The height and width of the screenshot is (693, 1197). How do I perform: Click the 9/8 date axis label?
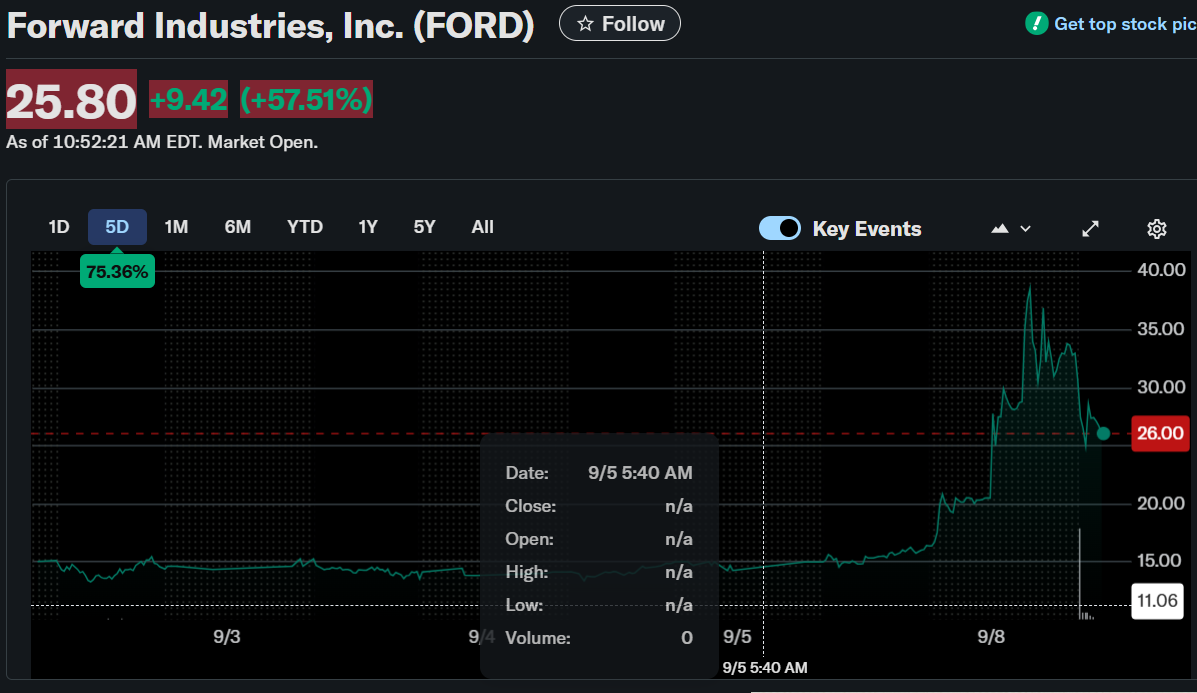[991, 637]
